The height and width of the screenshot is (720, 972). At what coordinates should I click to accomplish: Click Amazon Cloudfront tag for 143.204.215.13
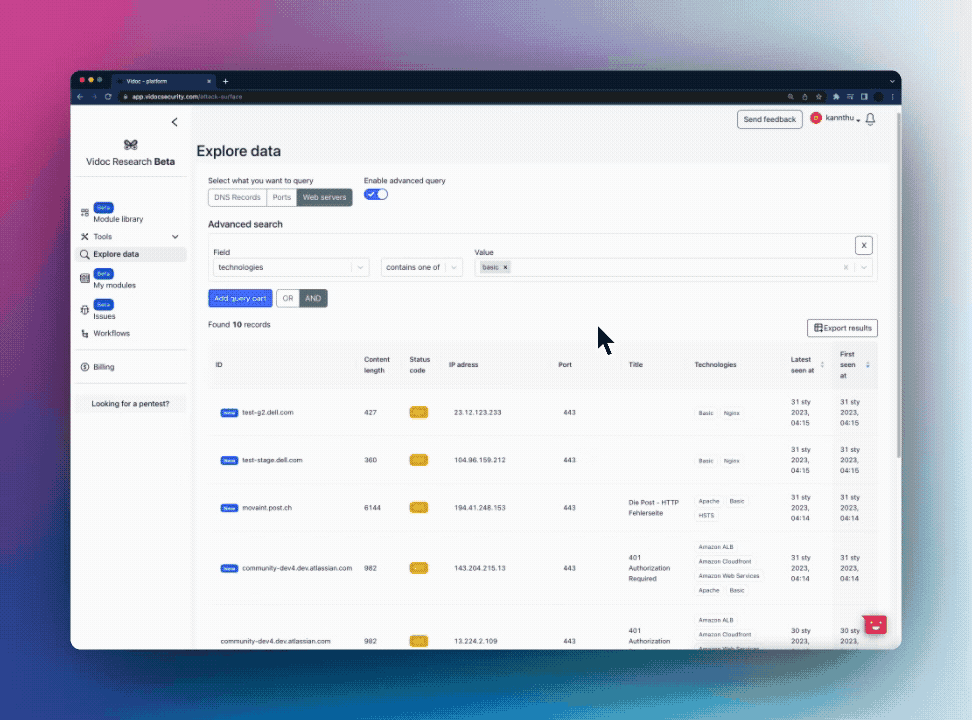pos(725,561)
